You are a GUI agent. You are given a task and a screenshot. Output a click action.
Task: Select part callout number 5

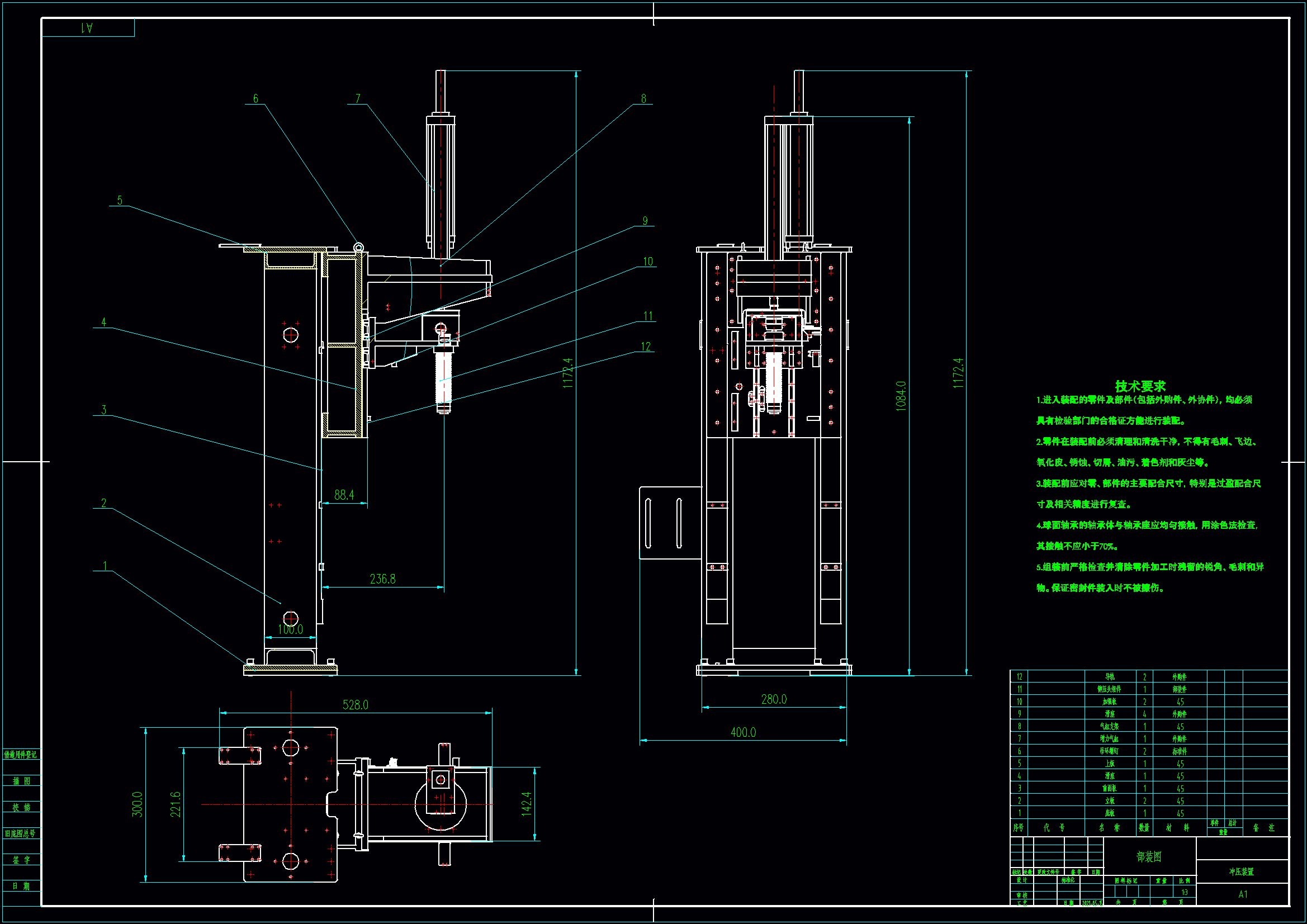coord(120,200)
